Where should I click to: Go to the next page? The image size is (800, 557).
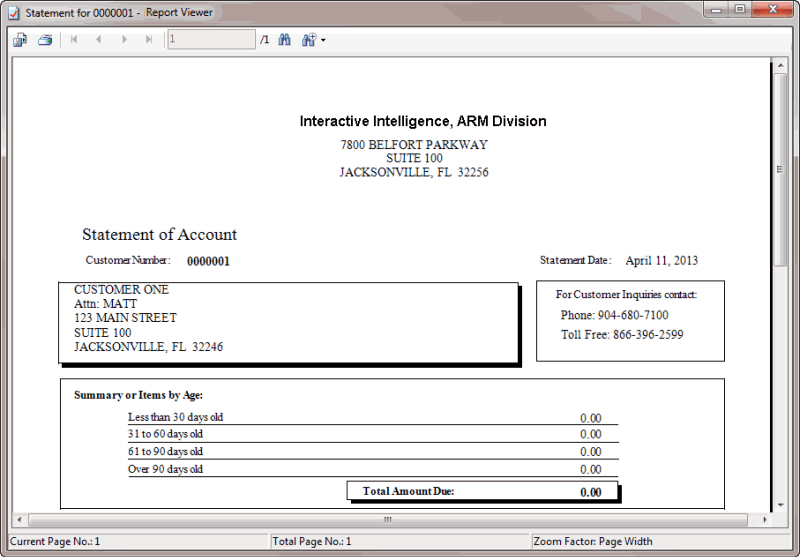click(124, 40)
